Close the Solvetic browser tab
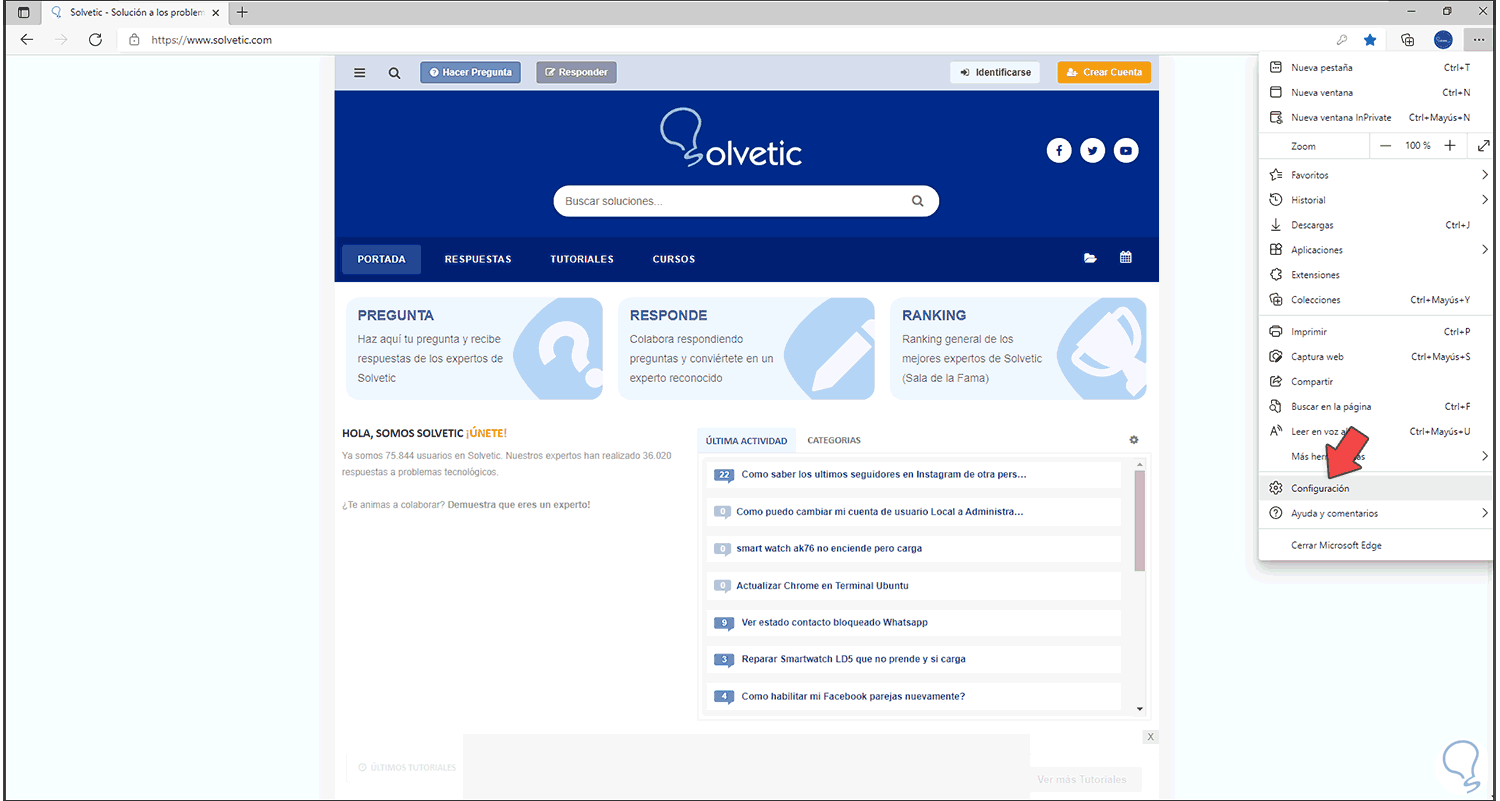 (x=215, y=12)
